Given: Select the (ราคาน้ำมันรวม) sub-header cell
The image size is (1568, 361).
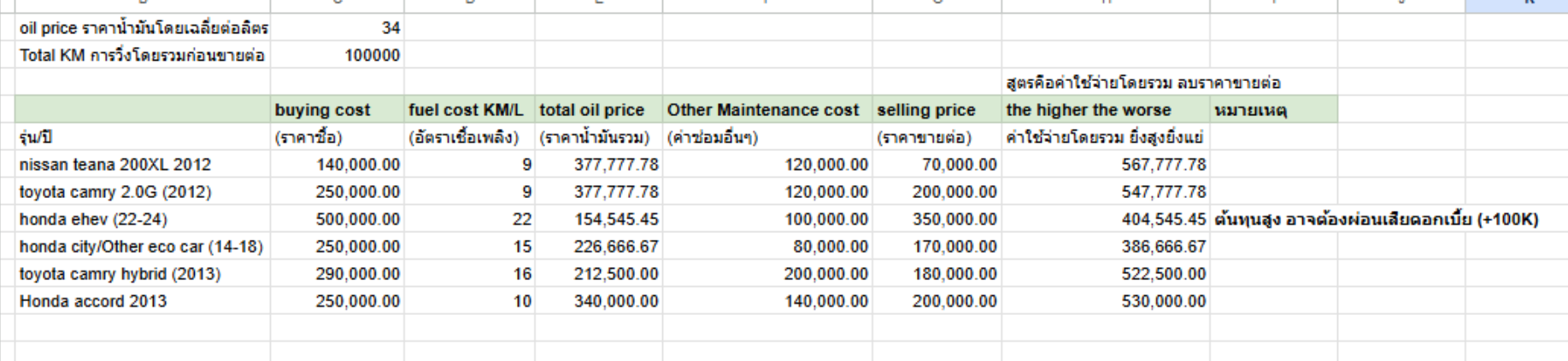Looking at the screenshot, I should tap(598, 137).
